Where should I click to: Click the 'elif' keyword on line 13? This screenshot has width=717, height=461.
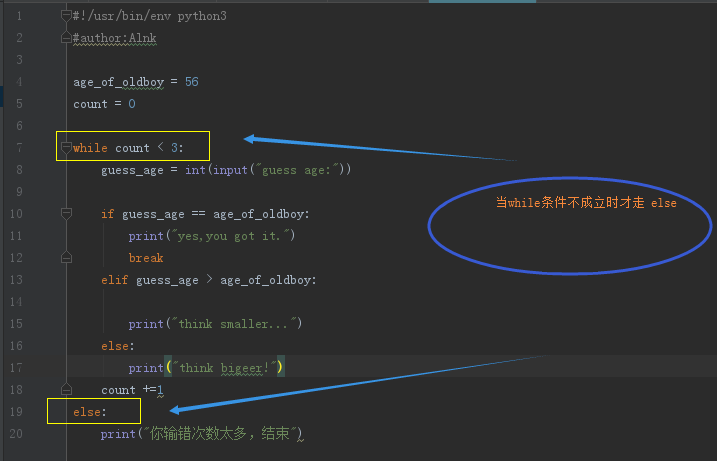point(114,279)
